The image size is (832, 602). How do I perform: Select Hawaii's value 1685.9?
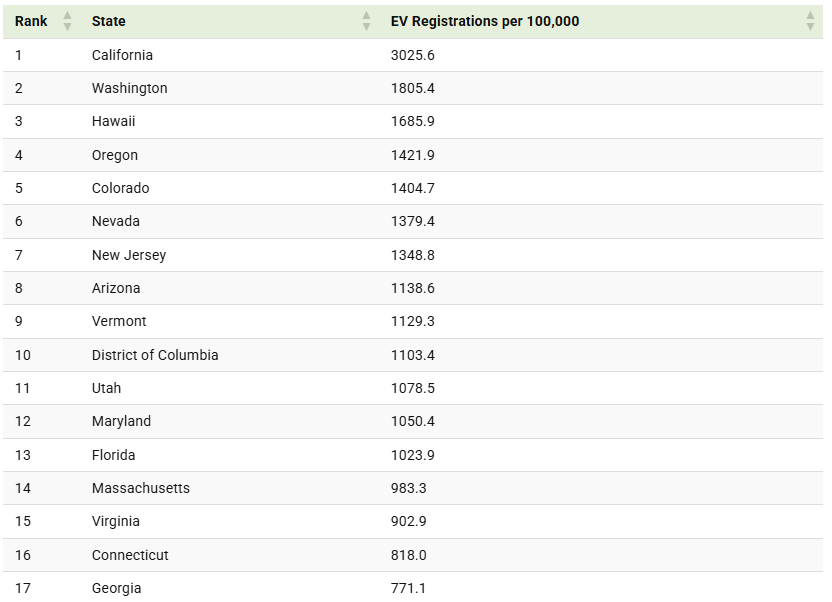(x=412, y=121)
